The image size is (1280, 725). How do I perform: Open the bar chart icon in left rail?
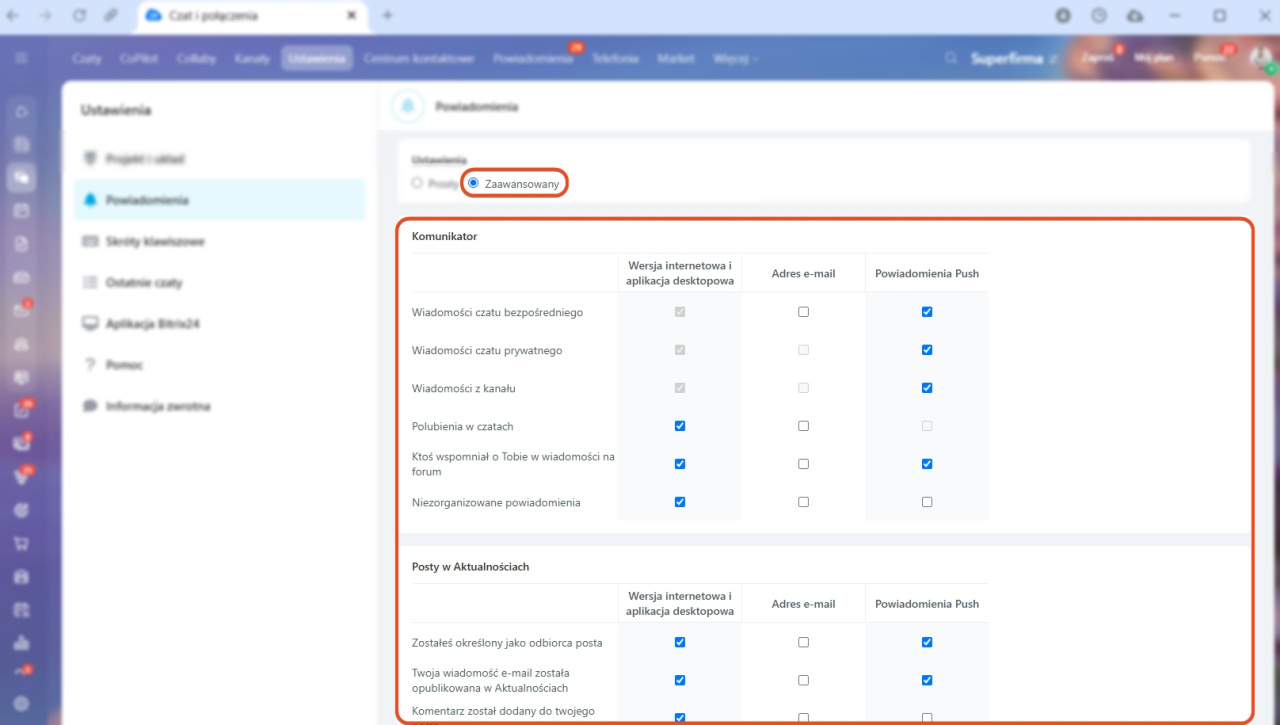(21, 642)
